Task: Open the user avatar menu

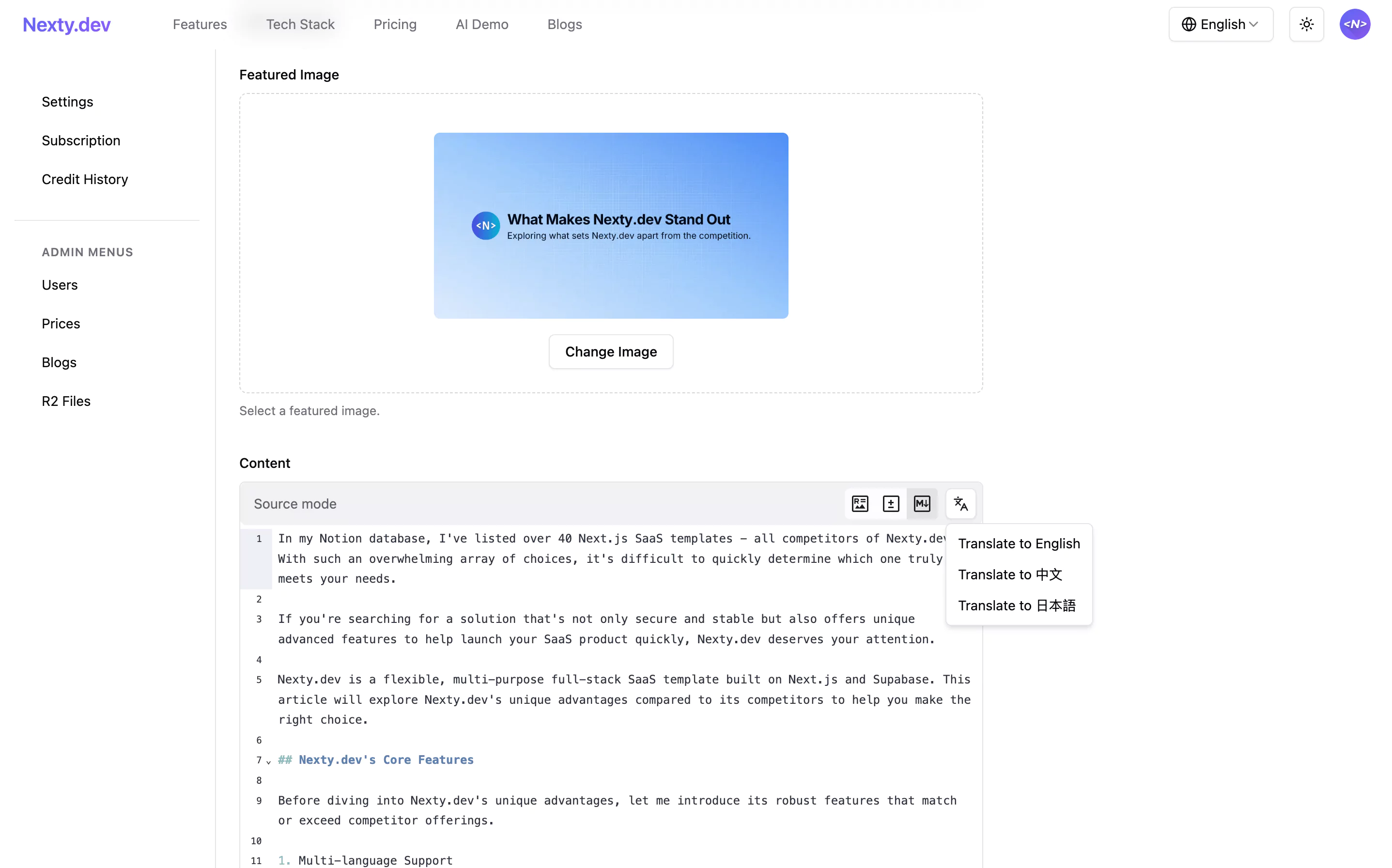Action: click(x=1355, y=24)
